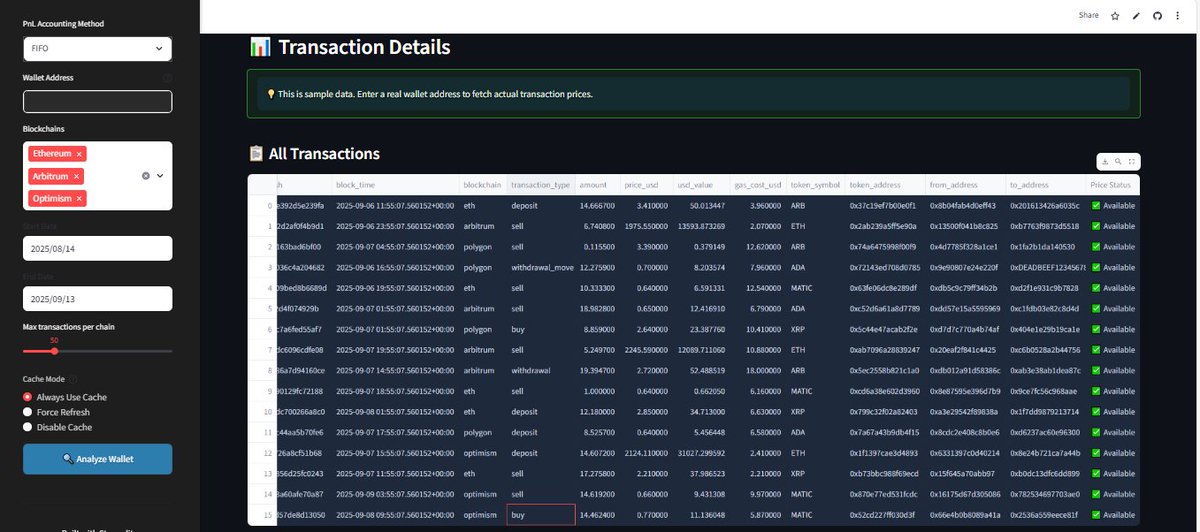Select the price cell 2124.110000
The width and height of the screenshot is (1200, 532).
646,452
